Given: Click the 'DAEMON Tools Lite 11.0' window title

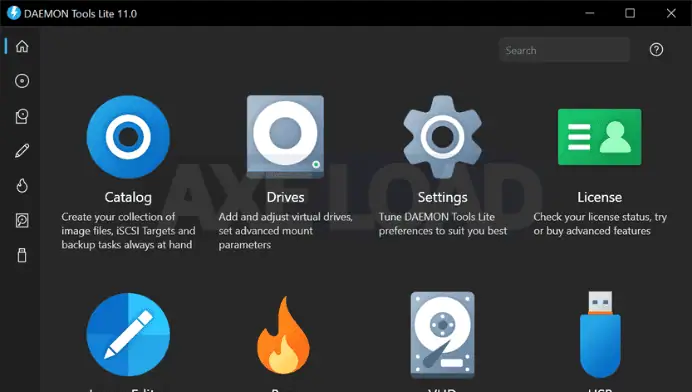Looking at the screenshot, I should pyautogui.click(x=80, y=14).
